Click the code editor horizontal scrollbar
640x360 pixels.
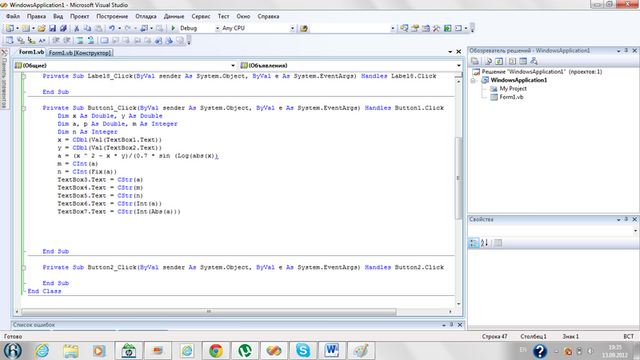click(209, 311)
